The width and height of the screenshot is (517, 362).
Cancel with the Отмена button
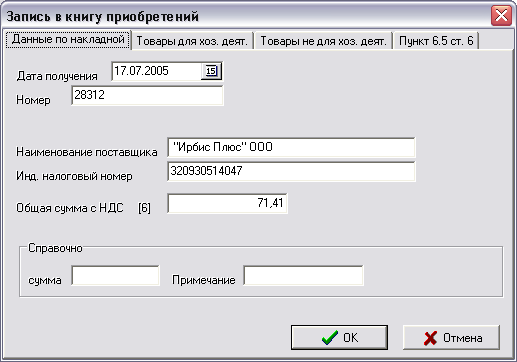point(451,337)
